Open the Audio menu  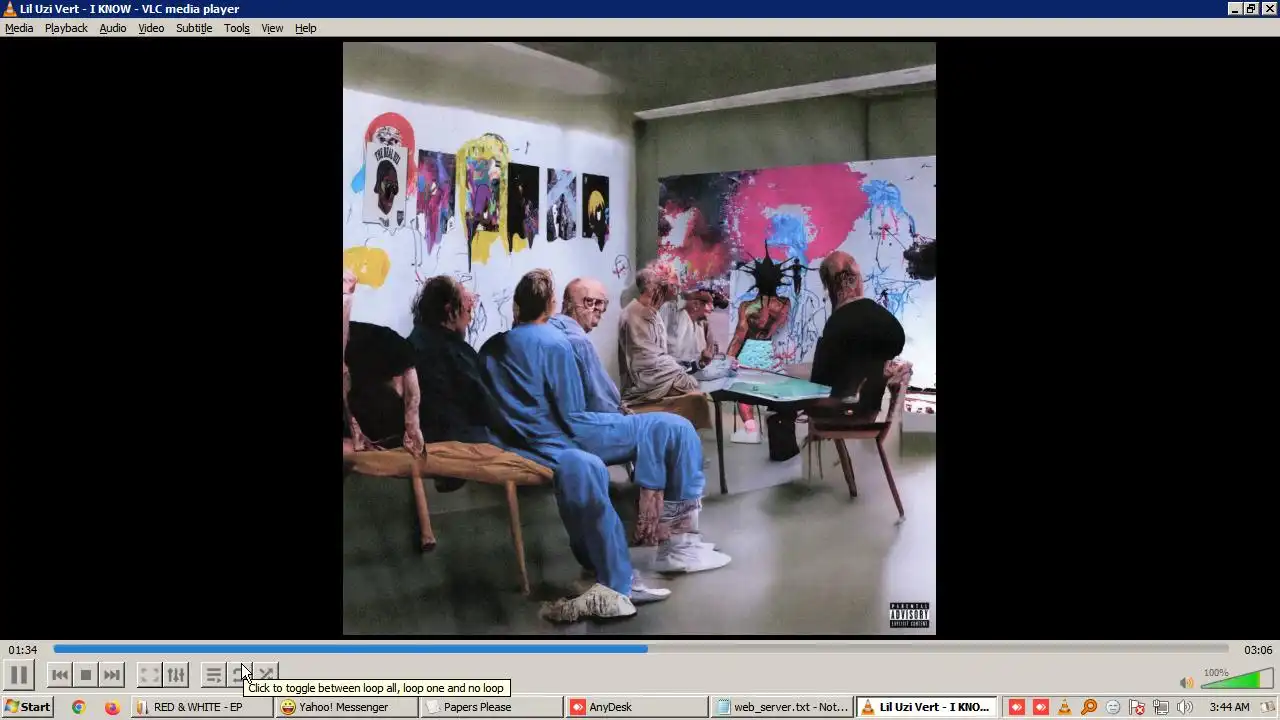tap(112, 28)
